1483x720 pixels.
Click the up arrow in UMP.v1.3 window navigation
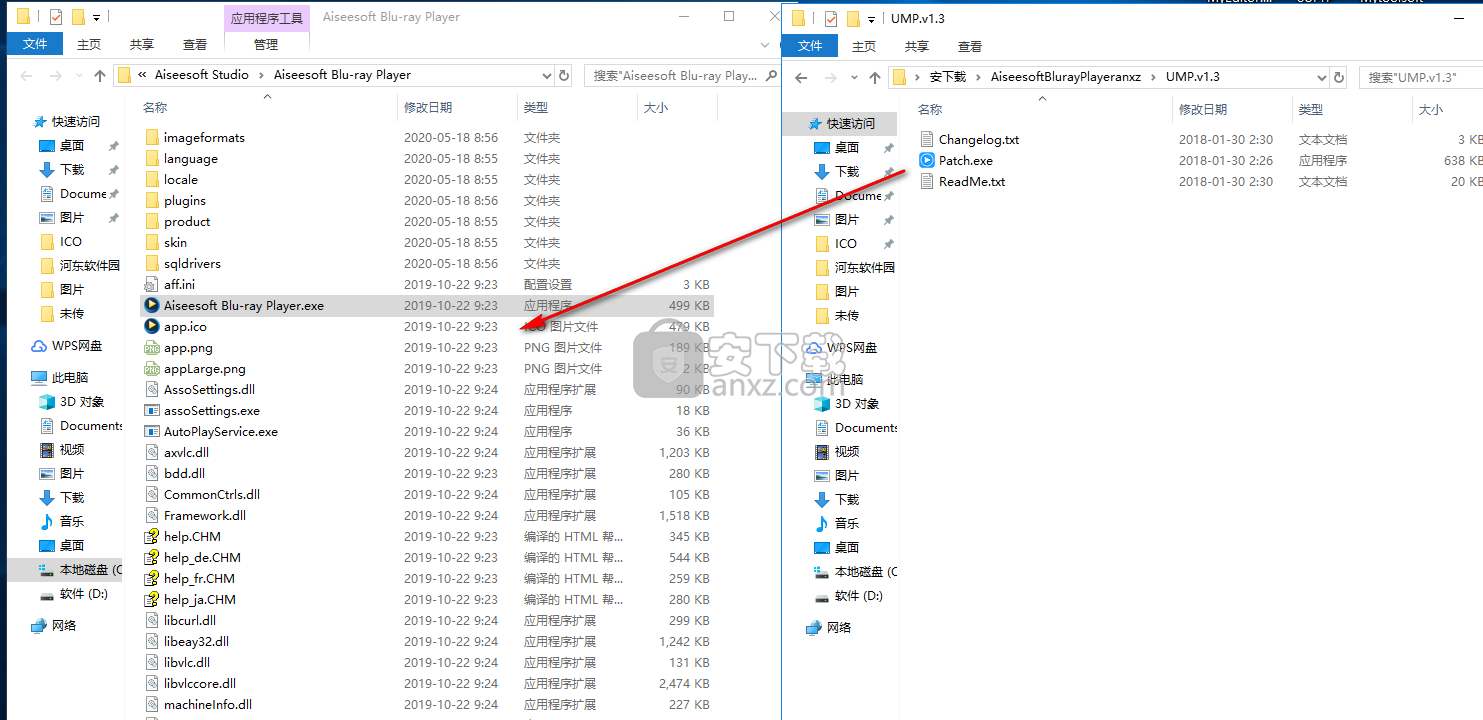[875, 77]
